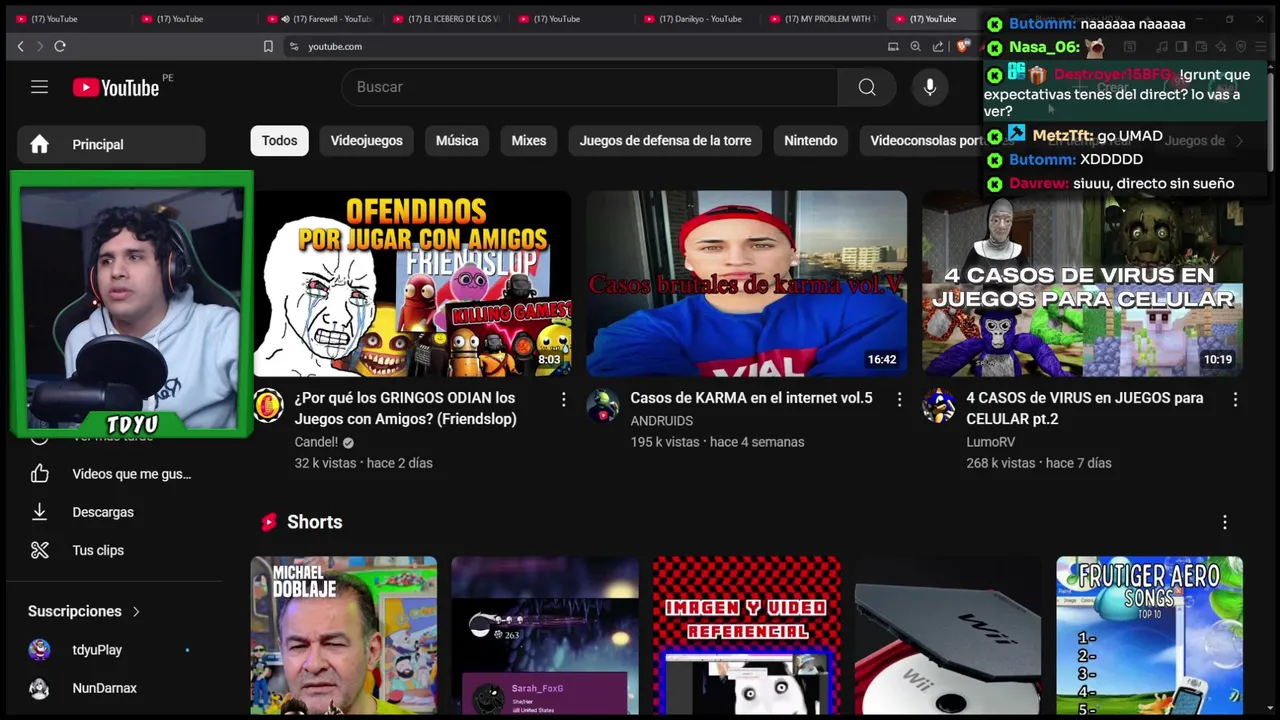Open the Brave Wallet icon
Screen dimensions: 1280x720
click(1201, 46)
